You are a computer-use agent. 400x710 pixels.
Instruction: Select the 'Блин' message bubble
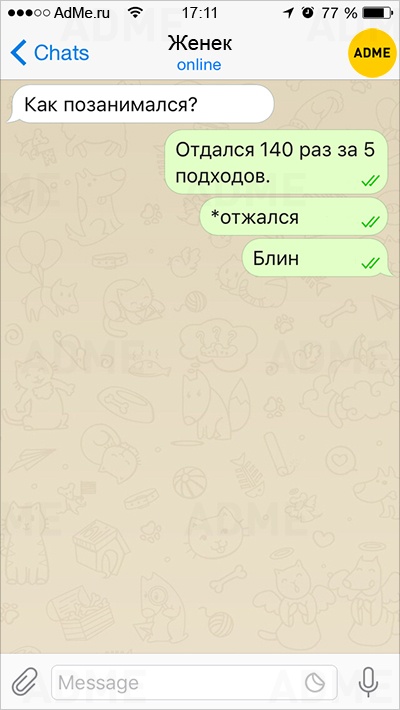[x=318, y=258]
